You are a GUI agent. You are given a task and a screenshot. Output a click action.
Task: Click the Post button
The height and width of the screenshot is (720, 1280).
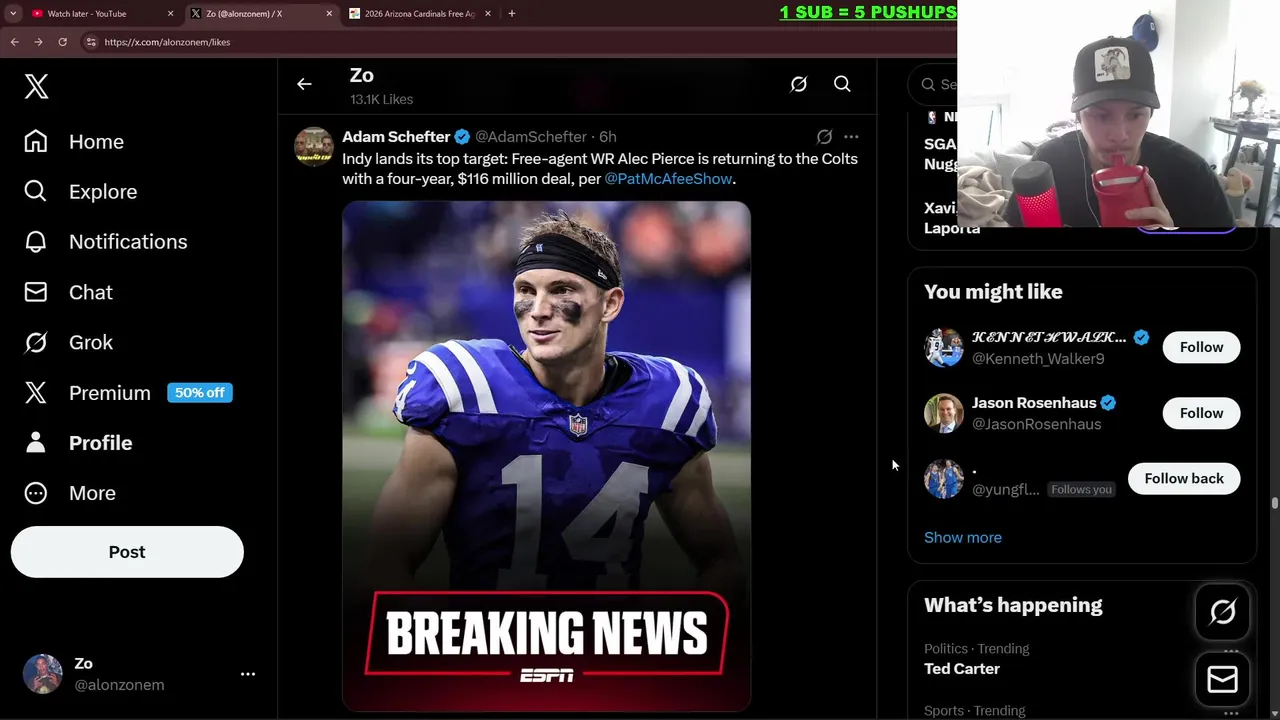127,552
